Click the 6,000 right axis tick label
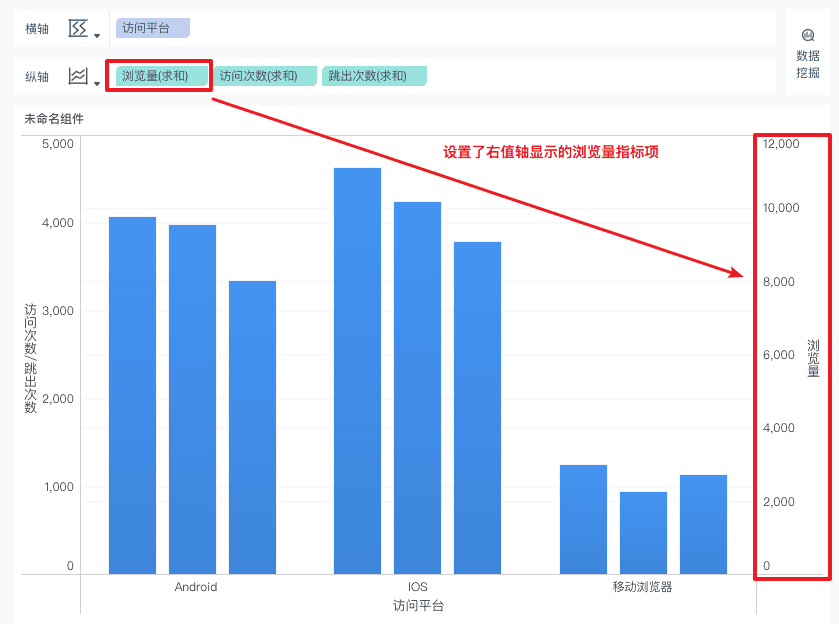This screenshot has width=839, height=624. (779, 354)
